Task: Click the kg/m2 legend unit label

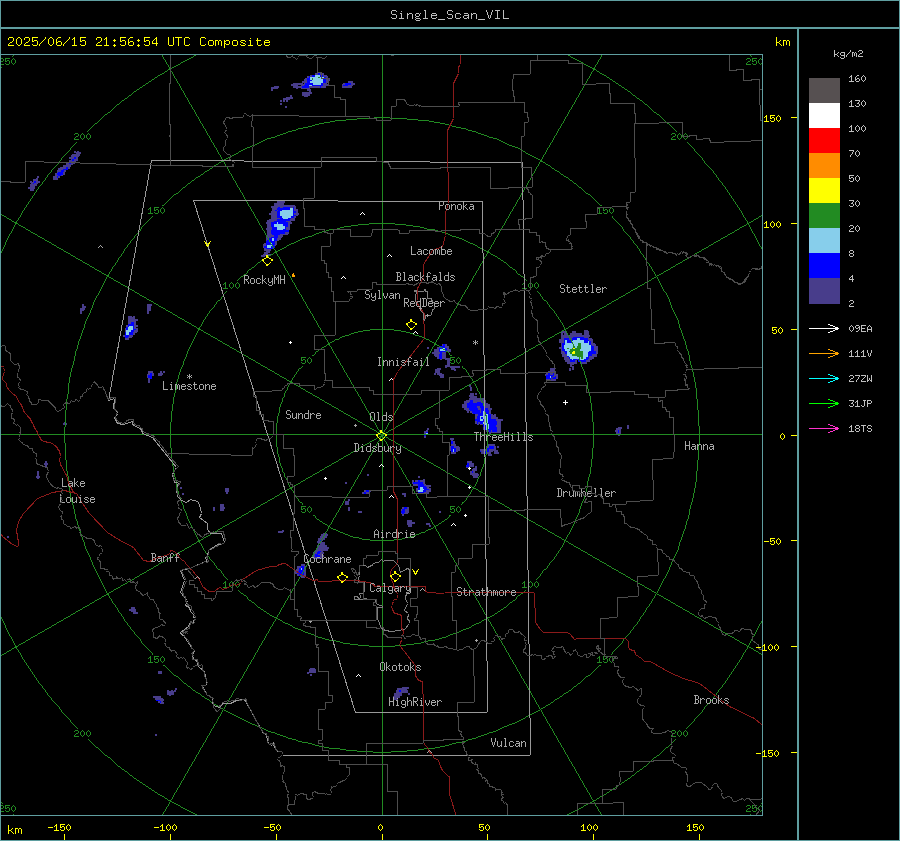Action: tap(848, 54)
